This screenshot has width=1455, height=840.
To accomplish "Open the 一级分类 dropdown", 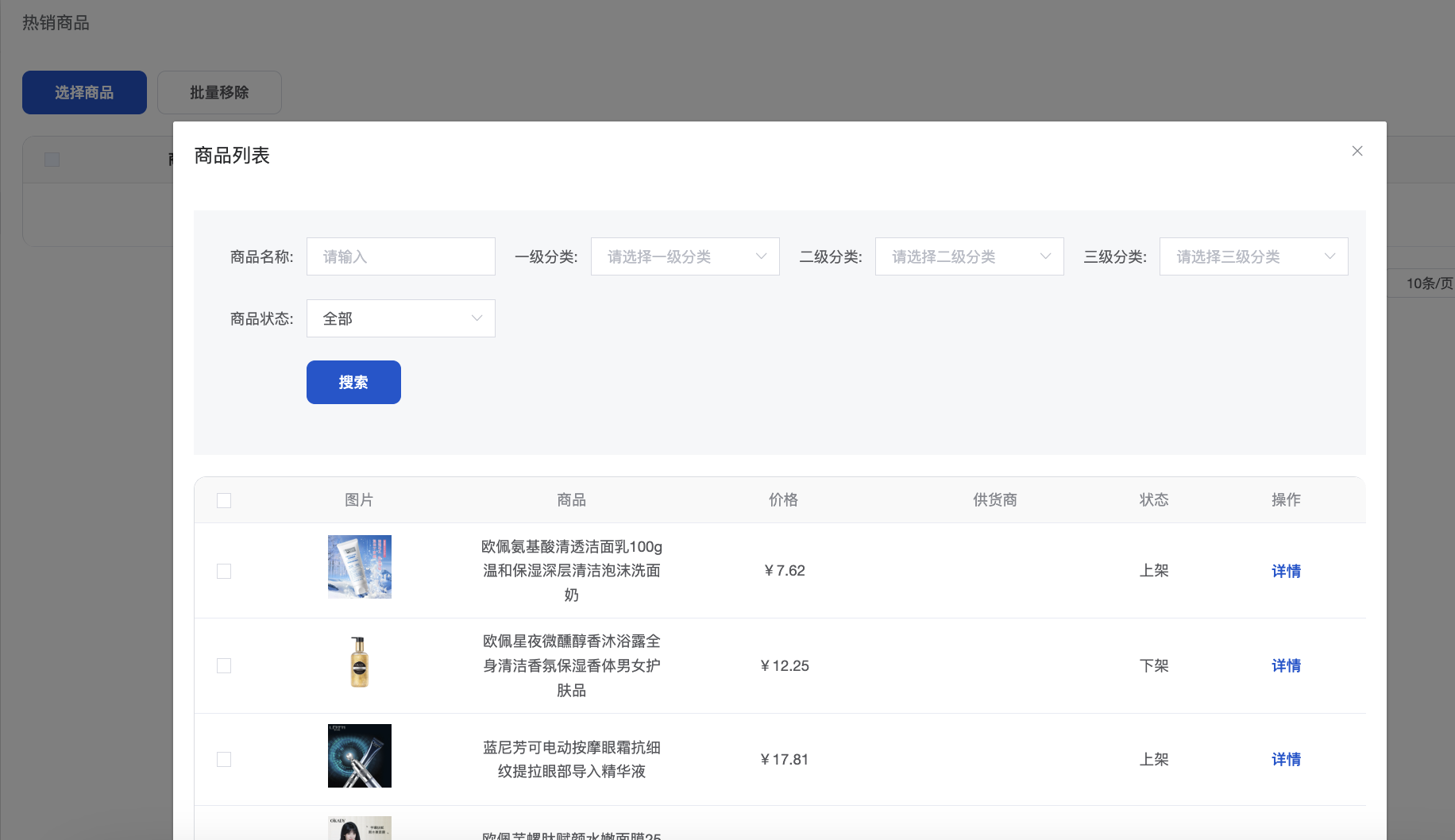I will 685,256.
